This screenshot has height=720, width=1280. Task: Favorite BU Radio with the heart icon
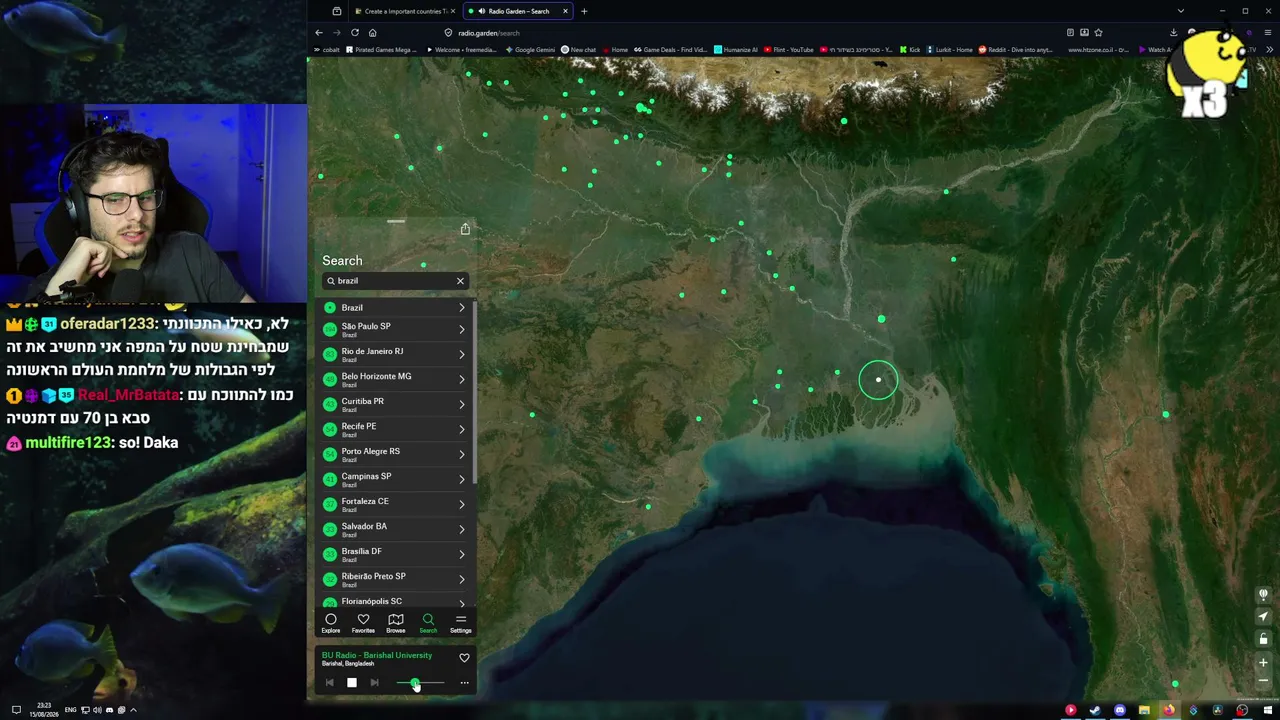[464, 658]
